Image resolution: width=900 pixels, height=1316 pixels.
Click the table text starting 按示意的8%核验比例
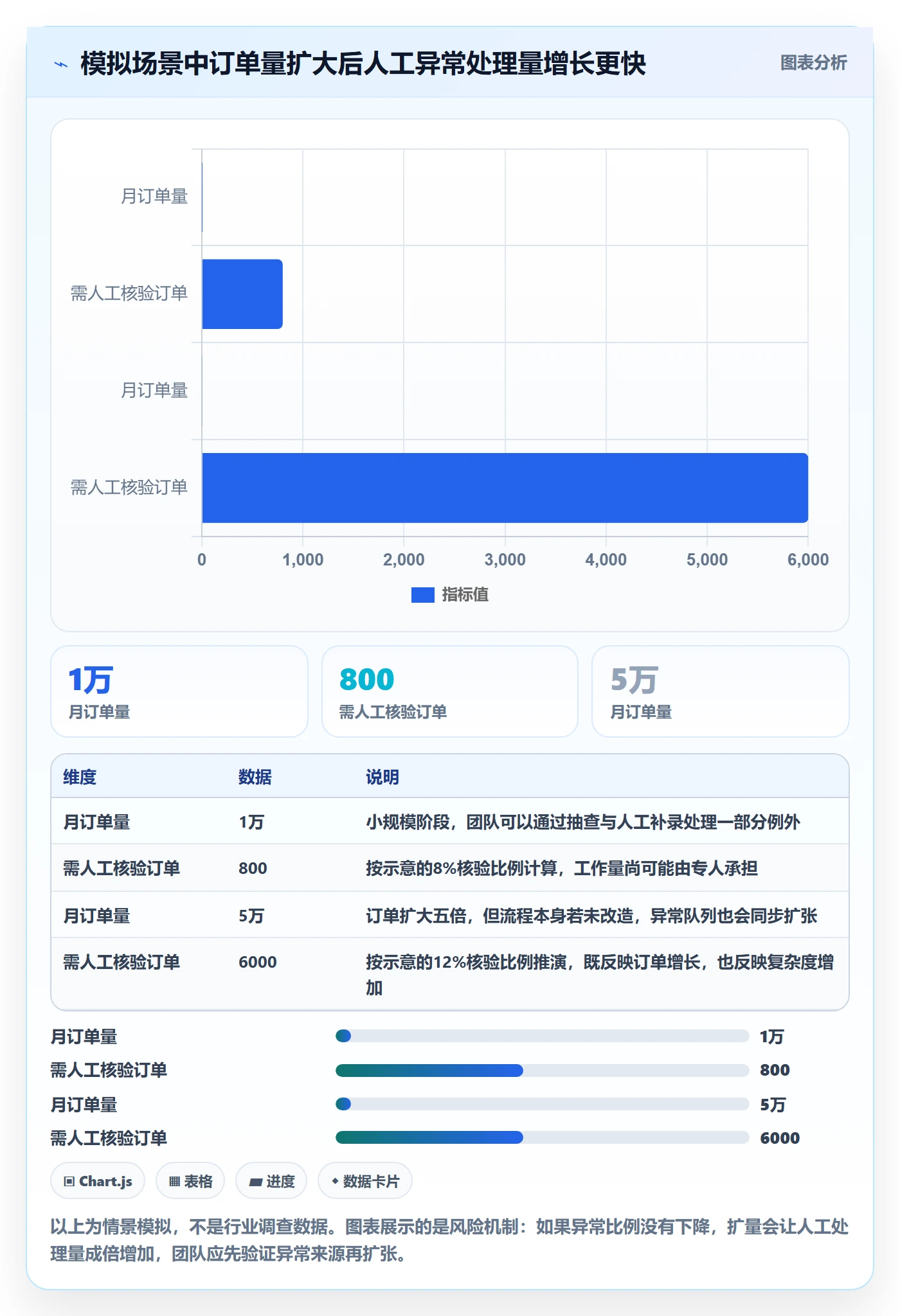(562, 868)
